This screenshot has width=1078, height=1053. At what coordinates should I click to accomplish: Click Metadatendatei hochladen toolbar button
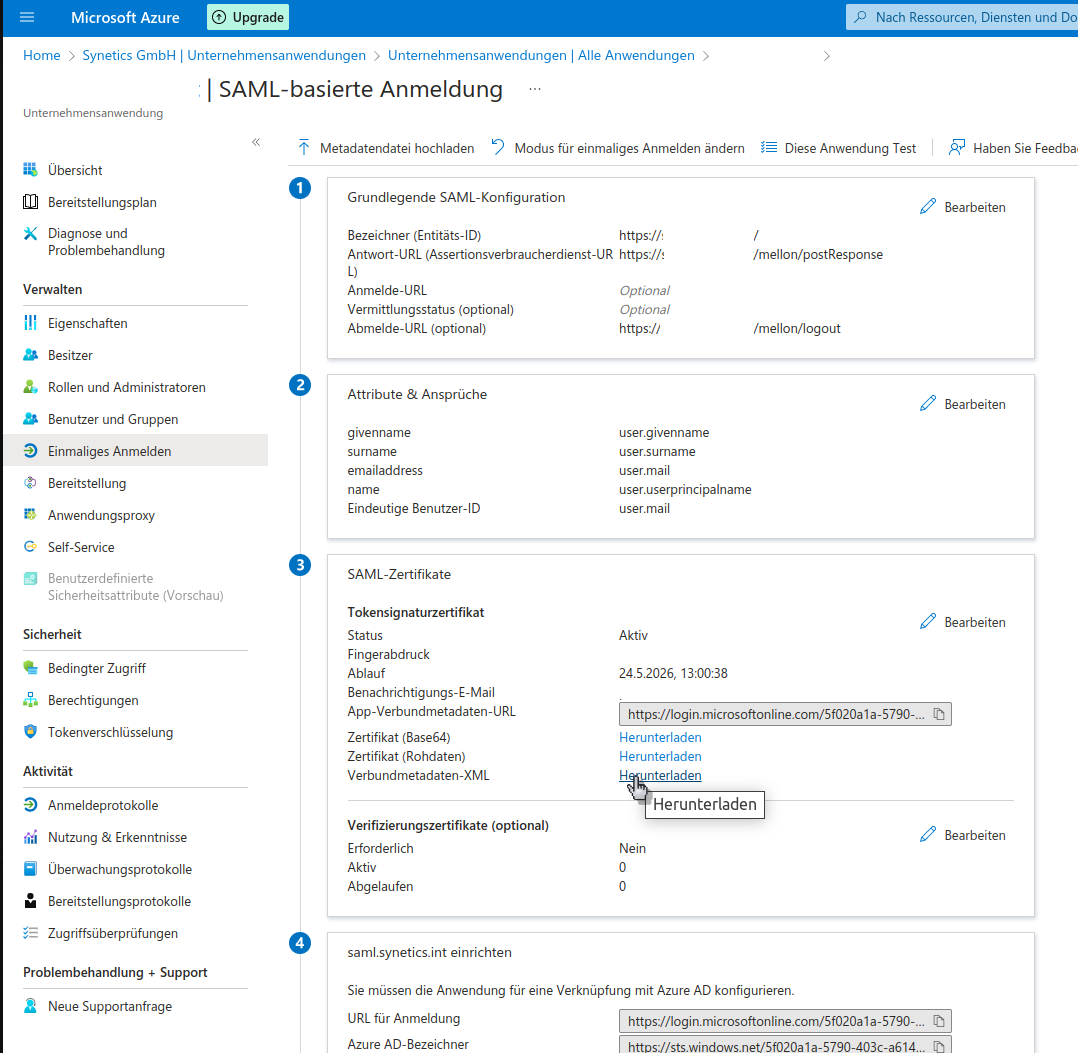(386, 148)
